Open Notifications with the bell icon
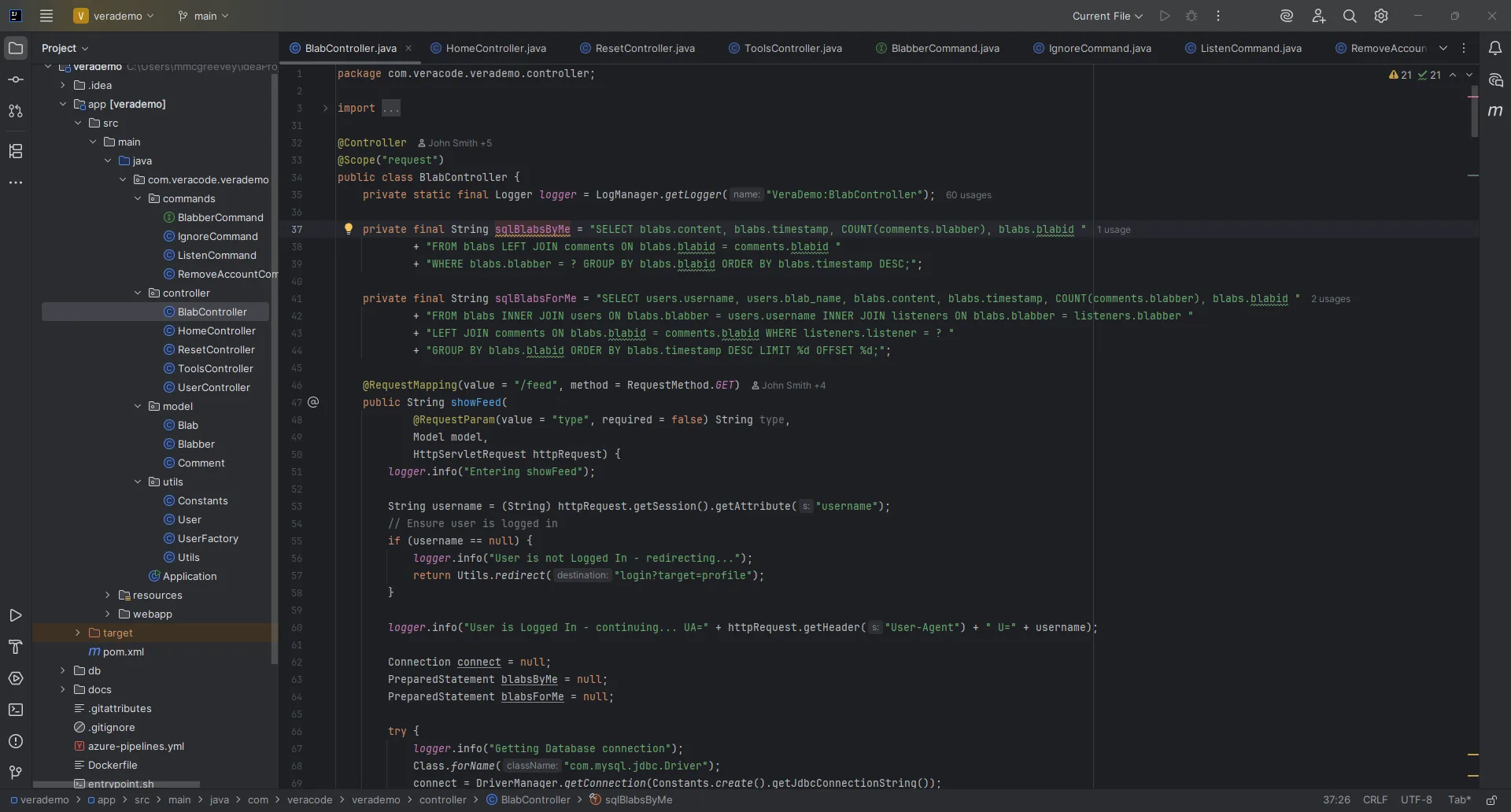 coord(1496,47)
